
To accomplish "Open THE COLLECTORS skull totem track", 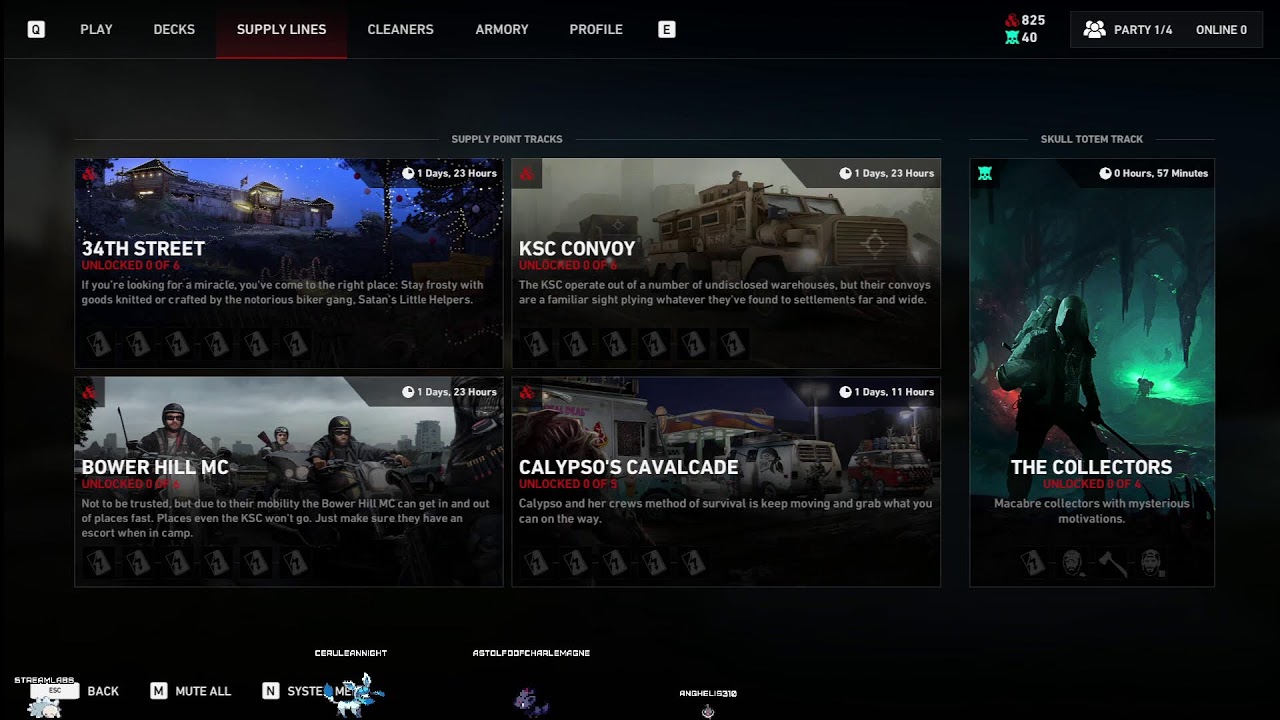I will 1092,372.
